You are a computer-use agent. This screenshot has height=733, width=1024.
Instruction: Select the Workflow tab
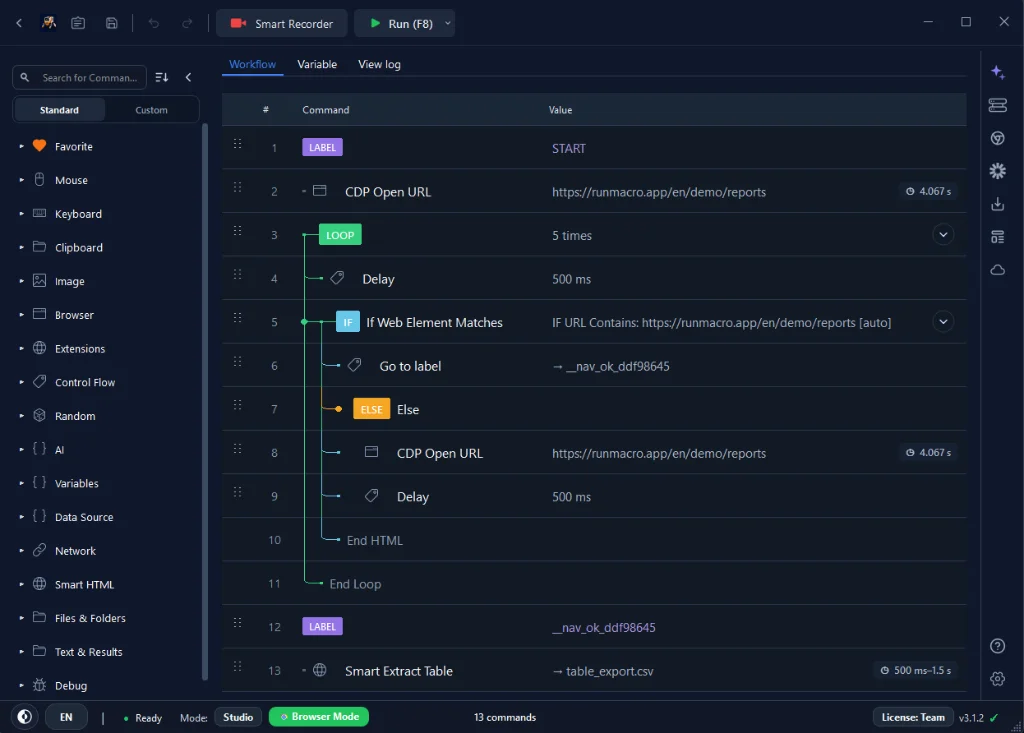(x=252, y=64)
